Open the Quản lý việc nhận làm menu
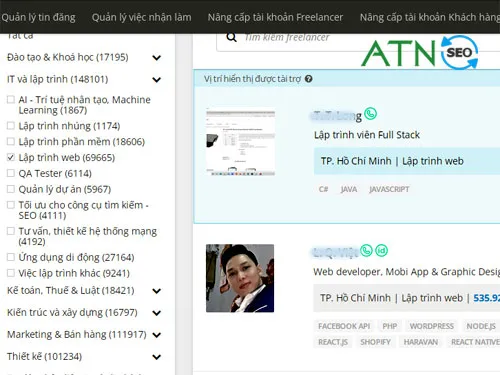This screenshot has width=500, height=375. [x=142, y=17]
